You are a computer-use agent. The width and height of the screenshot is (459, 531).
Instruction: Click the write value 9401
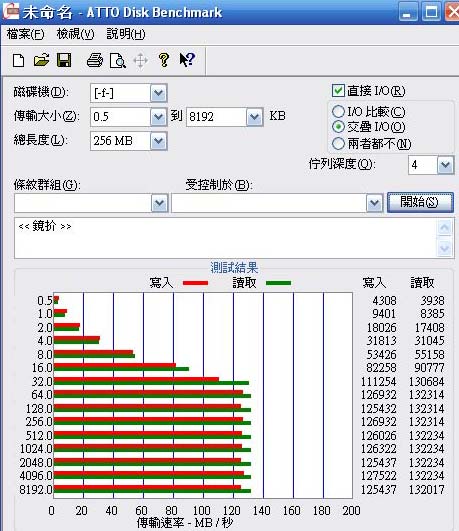click(x=384, y=314)
